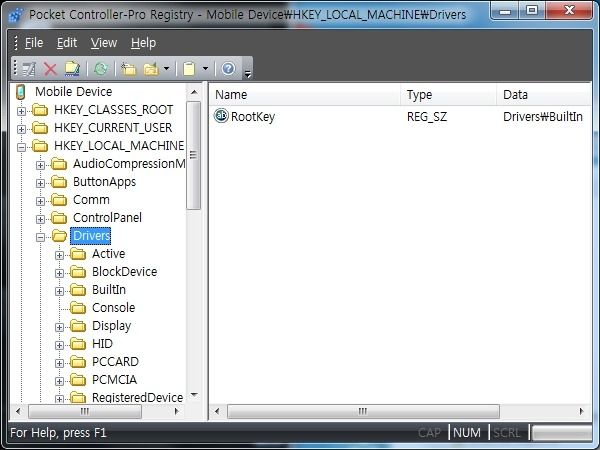Click value pane horizontal scroll right arrow

(x=582, y=411)
